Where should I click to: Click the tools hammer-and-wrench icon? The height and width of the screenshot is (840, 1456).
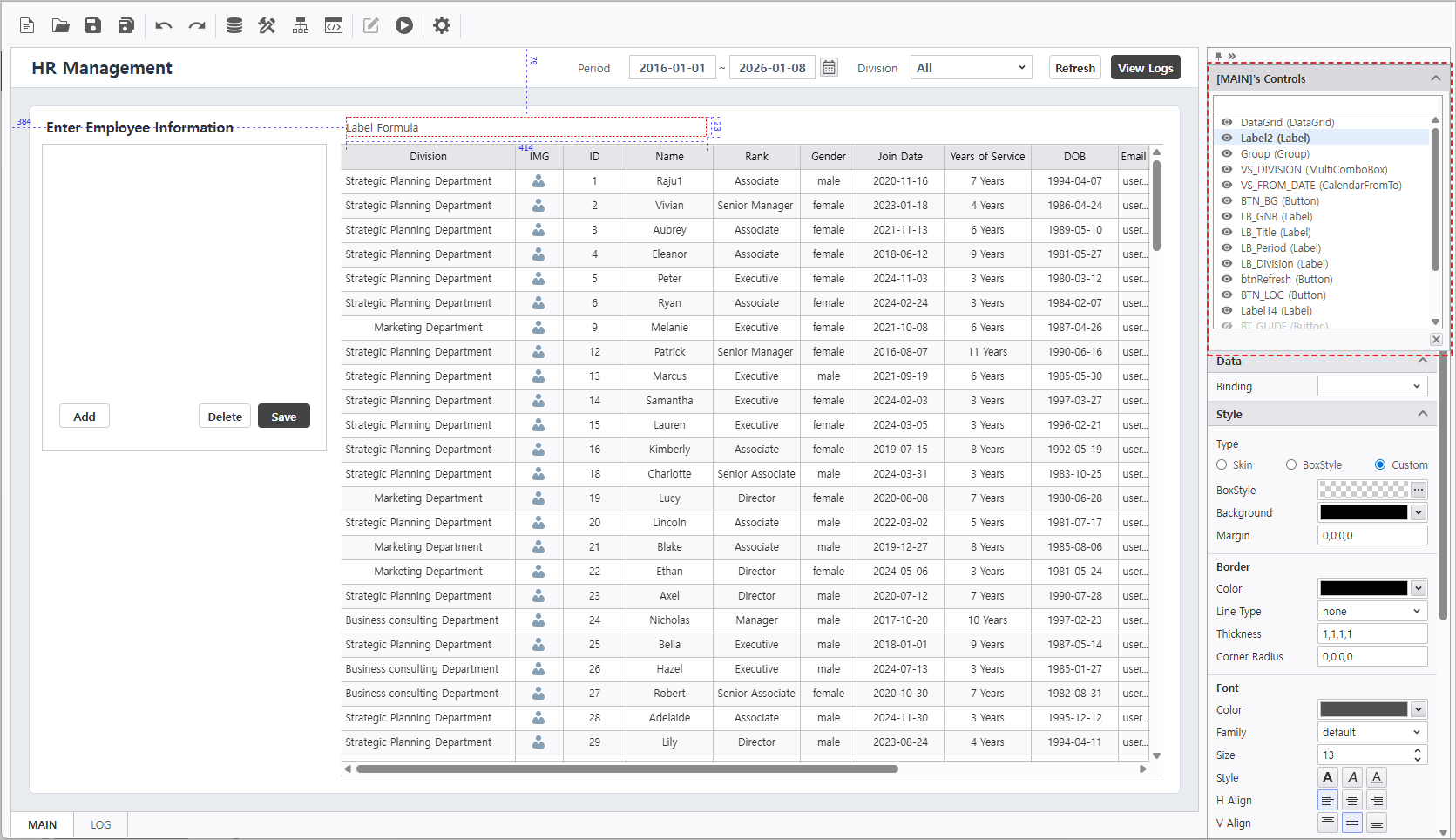[267, 25]
